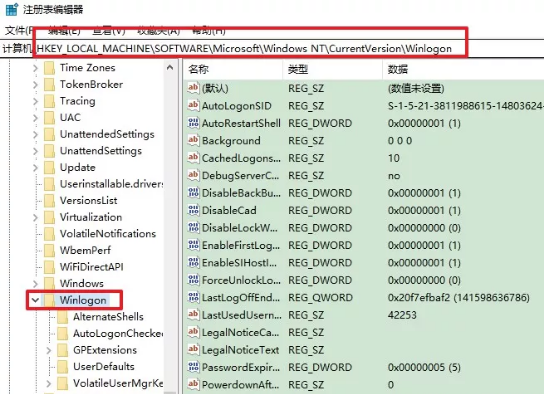Expand the GPExtensions subkey
Screen dimensions: 546x394
pos(49,350)
